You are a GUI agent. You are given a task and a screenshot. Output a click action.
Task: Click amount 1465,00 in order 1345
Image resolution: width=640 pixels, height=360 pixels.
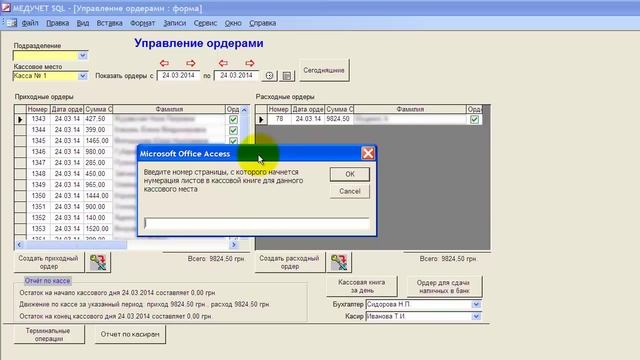[x=97, y=141]
